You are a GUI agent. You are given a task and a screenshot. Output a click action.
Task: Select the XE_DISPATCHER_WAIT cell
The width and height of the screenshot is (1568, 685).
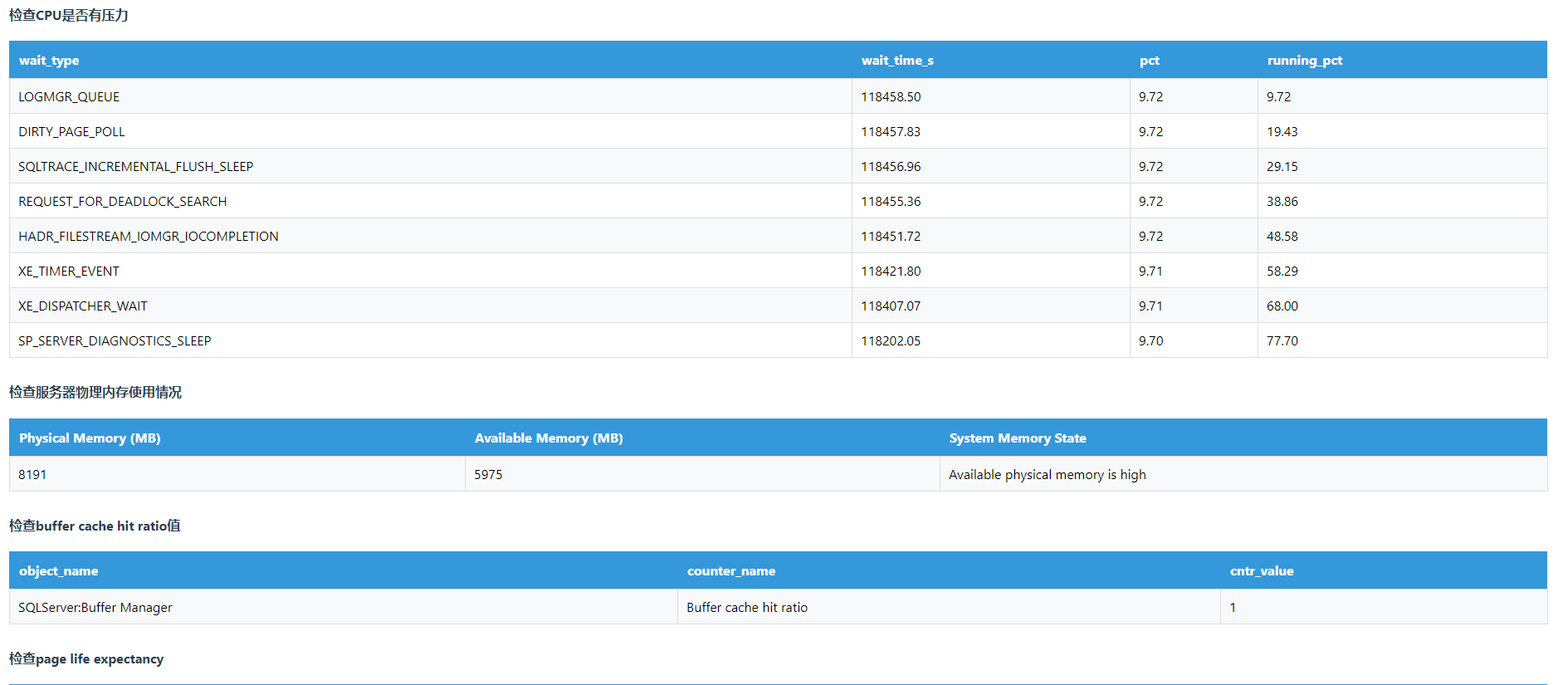coord(430,306)
